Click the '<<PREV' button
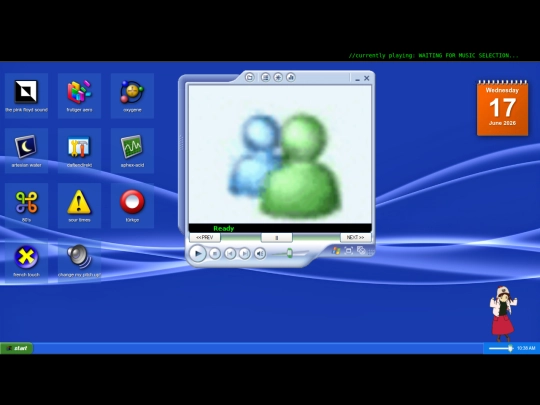 point(205,238)
